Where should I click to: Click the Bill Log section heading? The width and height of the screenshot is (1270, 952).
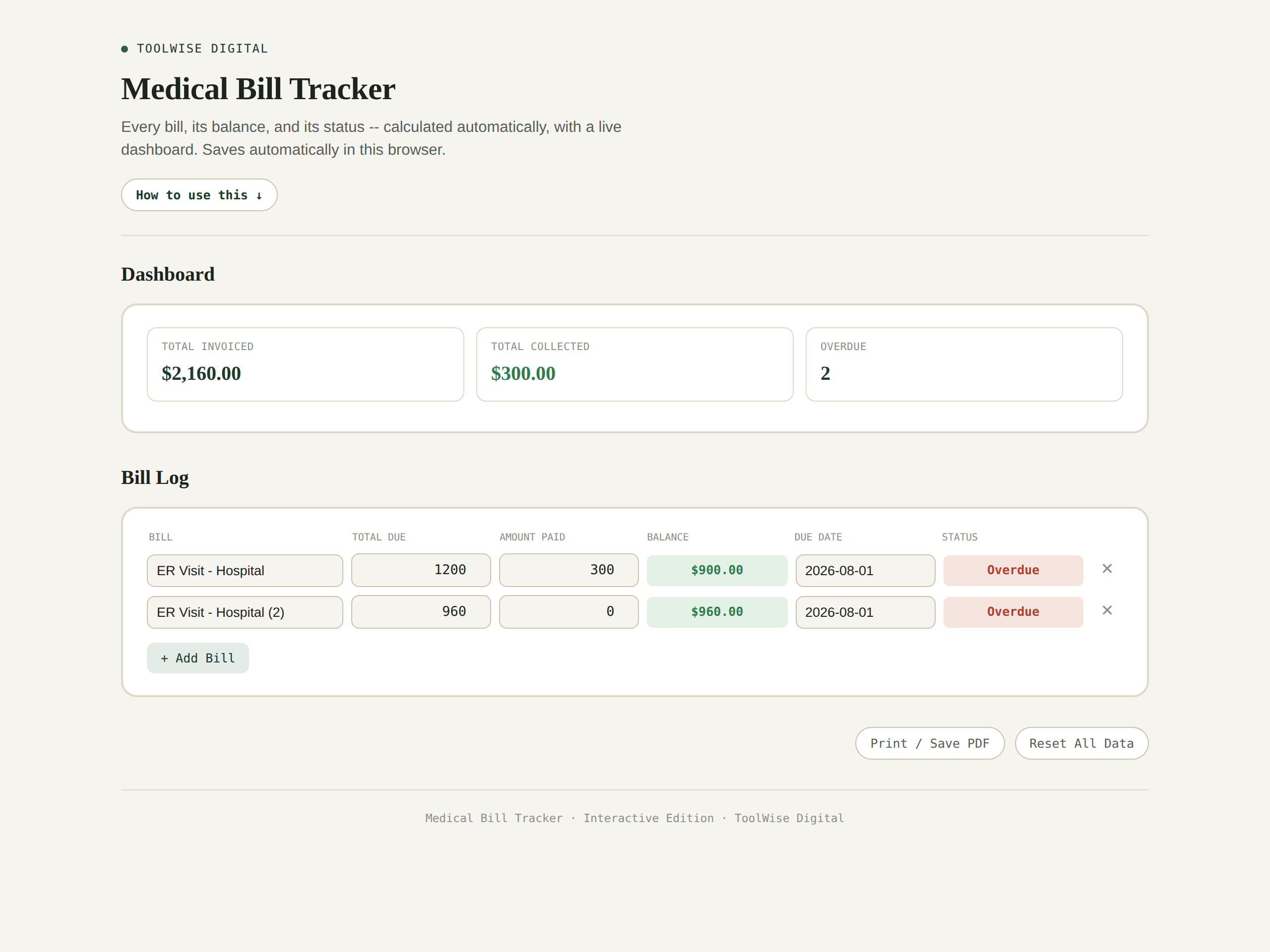[x=155, y=477]
